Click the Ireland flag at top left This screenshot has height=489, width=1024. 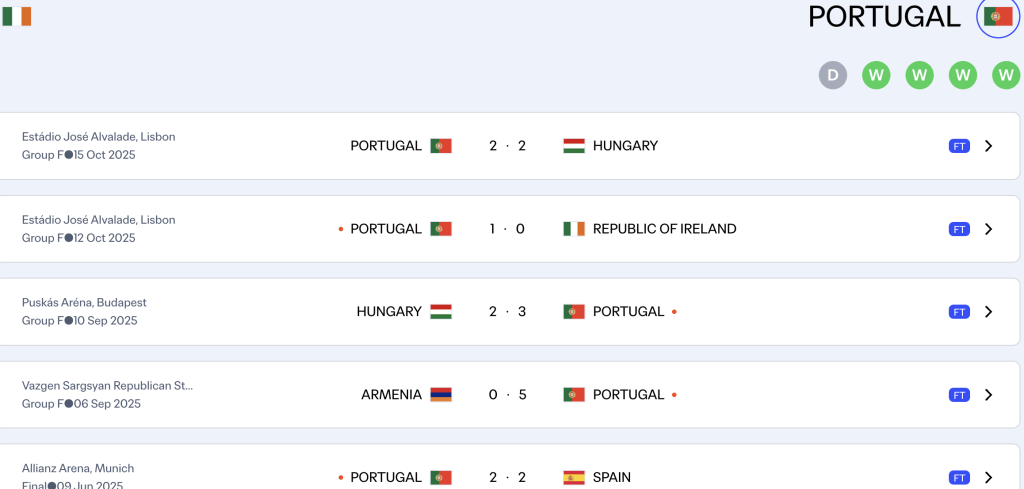click(x=17, y=16)
